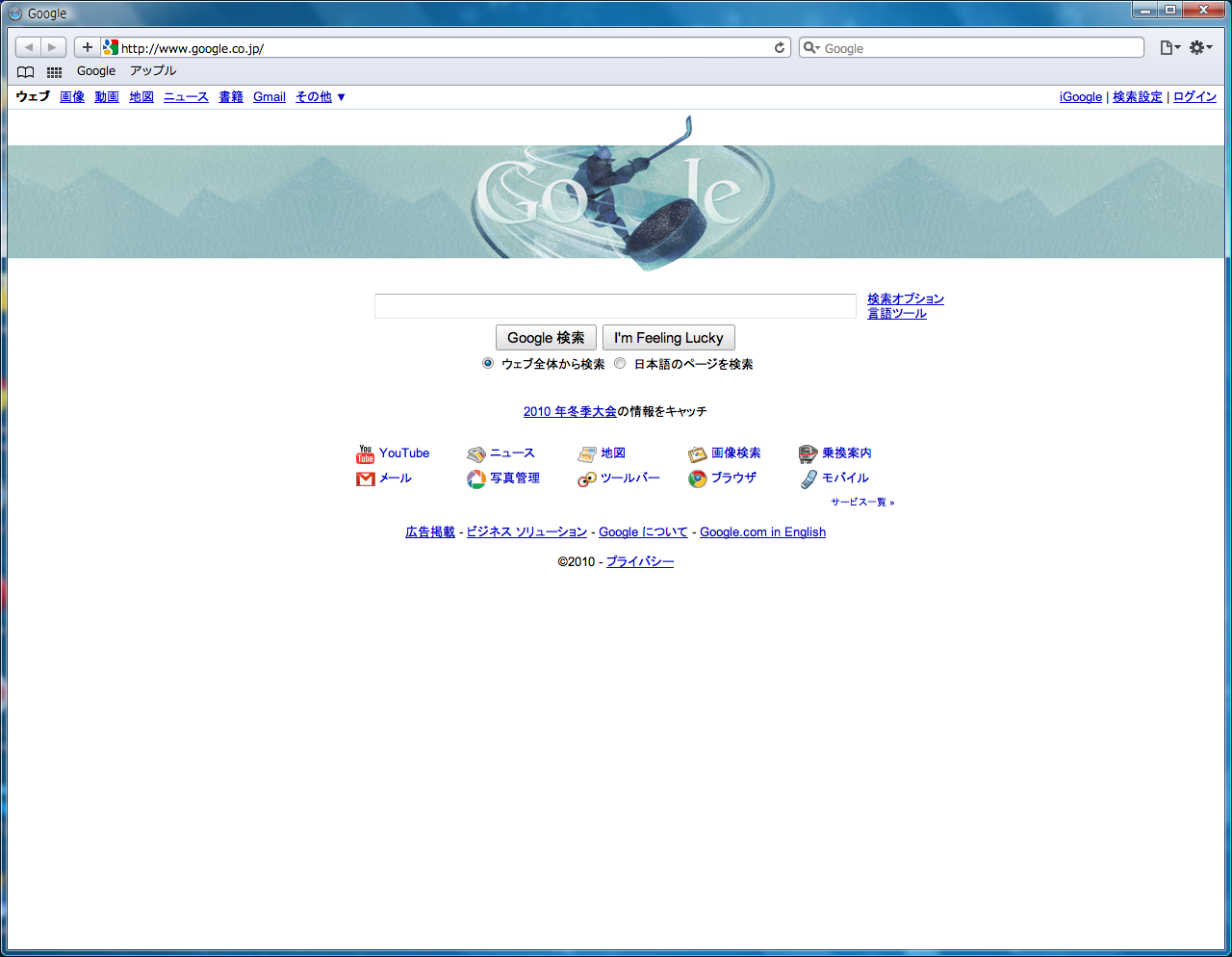Open the search engine magnifier dropdown
Viewport: 1232px width, 957px height.
coord(811,47)
